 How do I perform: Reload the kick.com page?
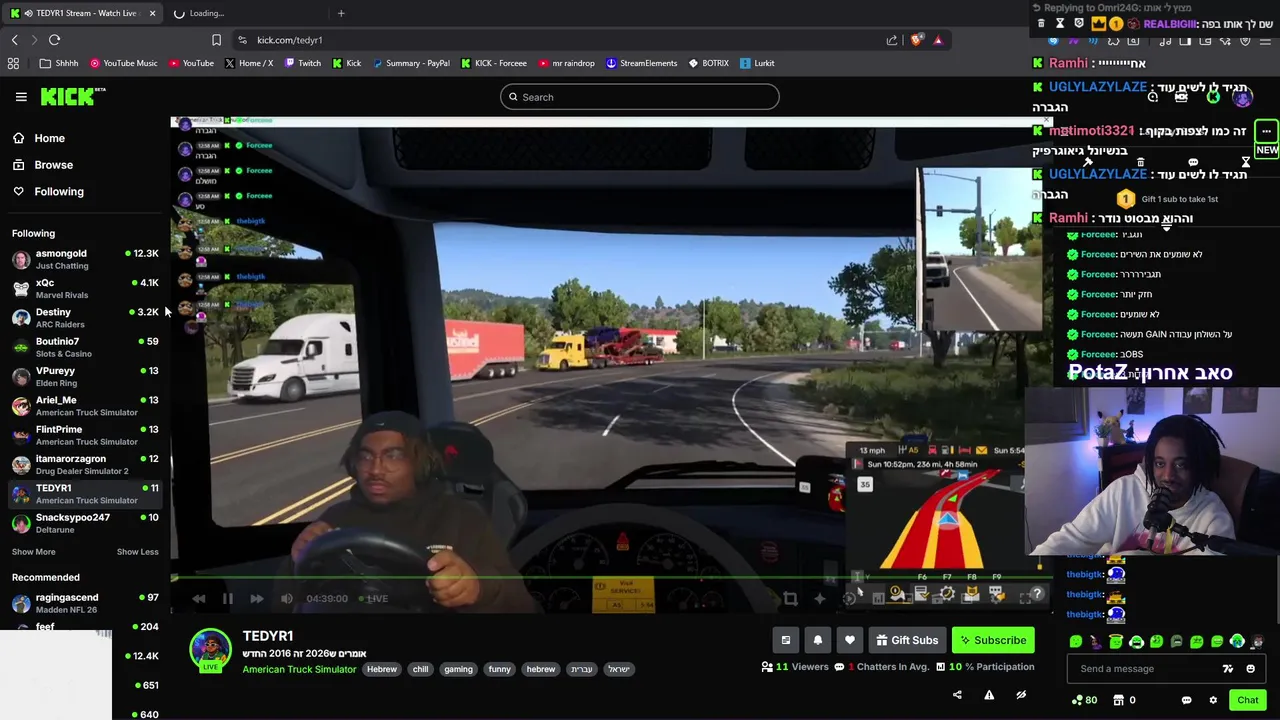[x=55, y=40]
